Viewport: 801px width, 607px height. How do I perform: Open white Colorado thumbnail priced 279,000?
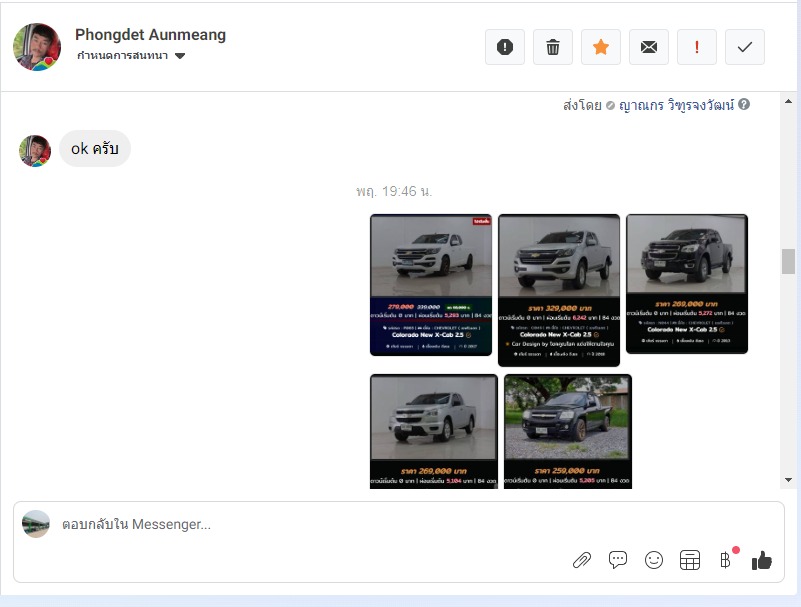[x=431, y=285]
